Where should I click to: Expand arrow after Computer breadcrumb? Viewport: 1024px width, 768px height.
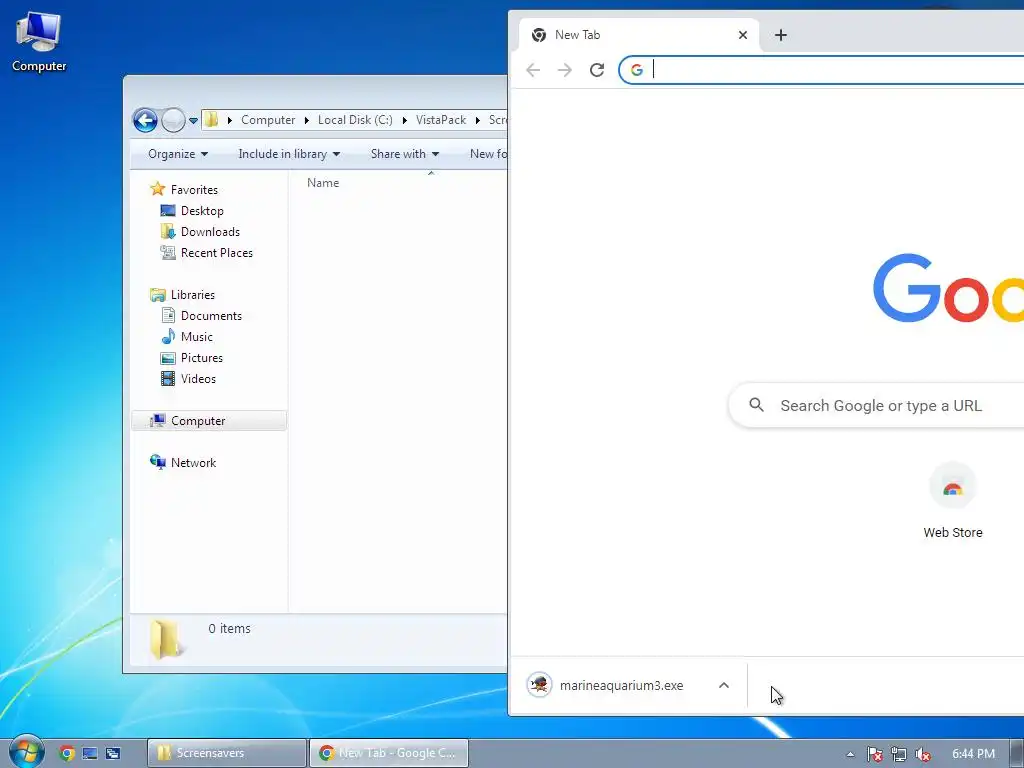(306, 120)
